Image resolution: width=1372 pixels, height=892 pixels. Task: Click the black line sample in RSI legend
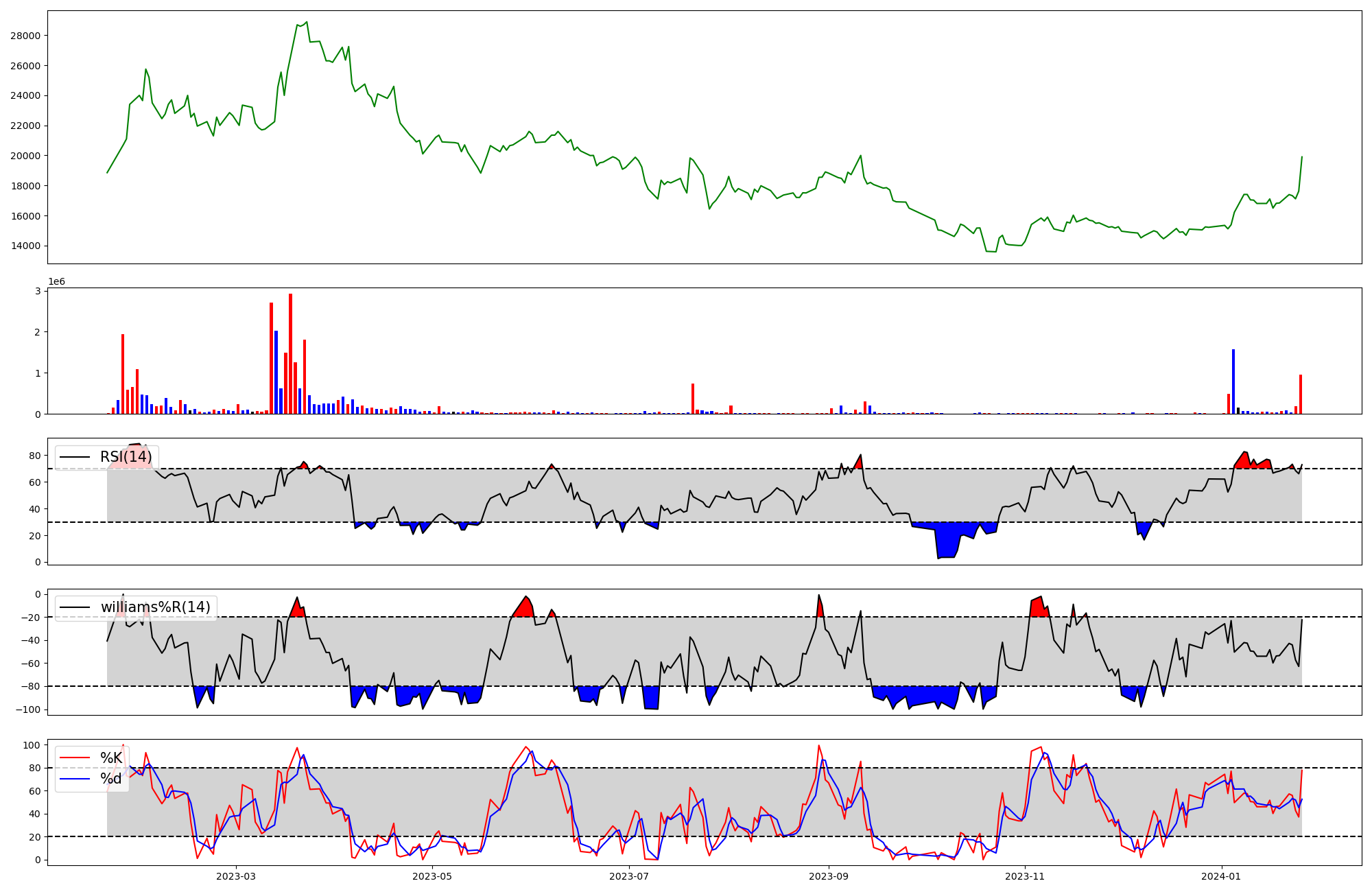coord(75,457)
